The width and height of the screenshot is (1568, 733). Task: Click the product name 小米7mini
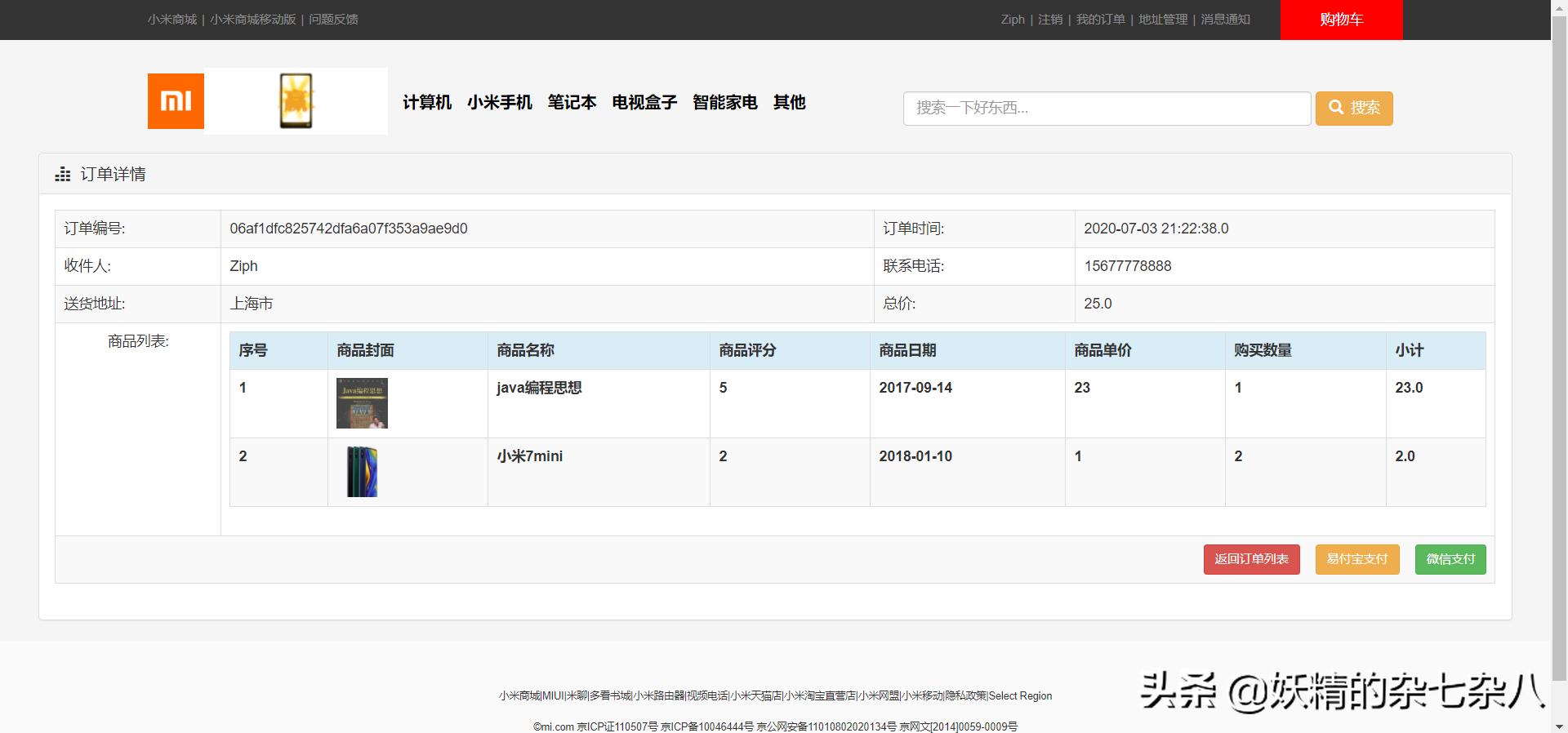530,456
